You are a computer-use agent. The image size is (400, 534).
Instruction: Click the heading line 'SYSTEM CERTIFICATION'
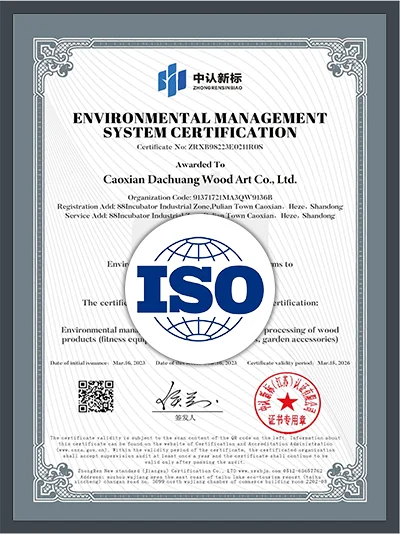[x=200, y=132]
